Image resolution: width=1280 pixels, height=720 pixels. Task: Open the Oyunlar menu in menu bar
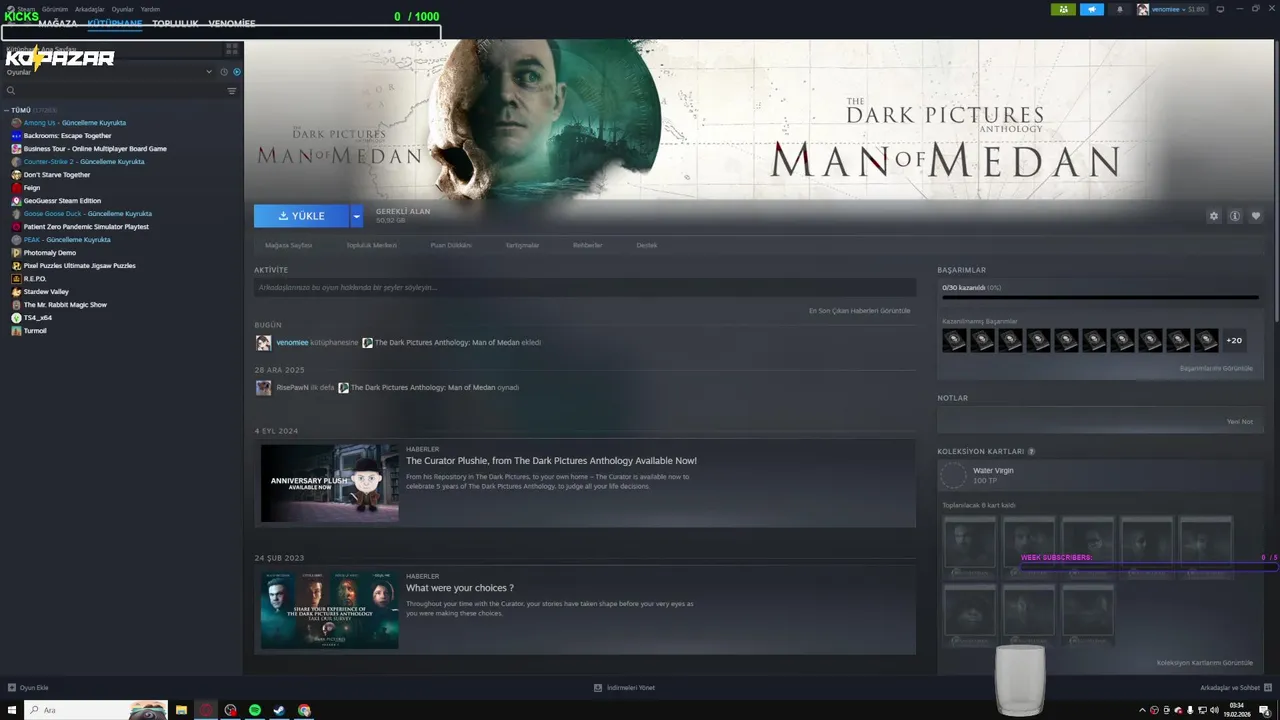tap(122, 9)
